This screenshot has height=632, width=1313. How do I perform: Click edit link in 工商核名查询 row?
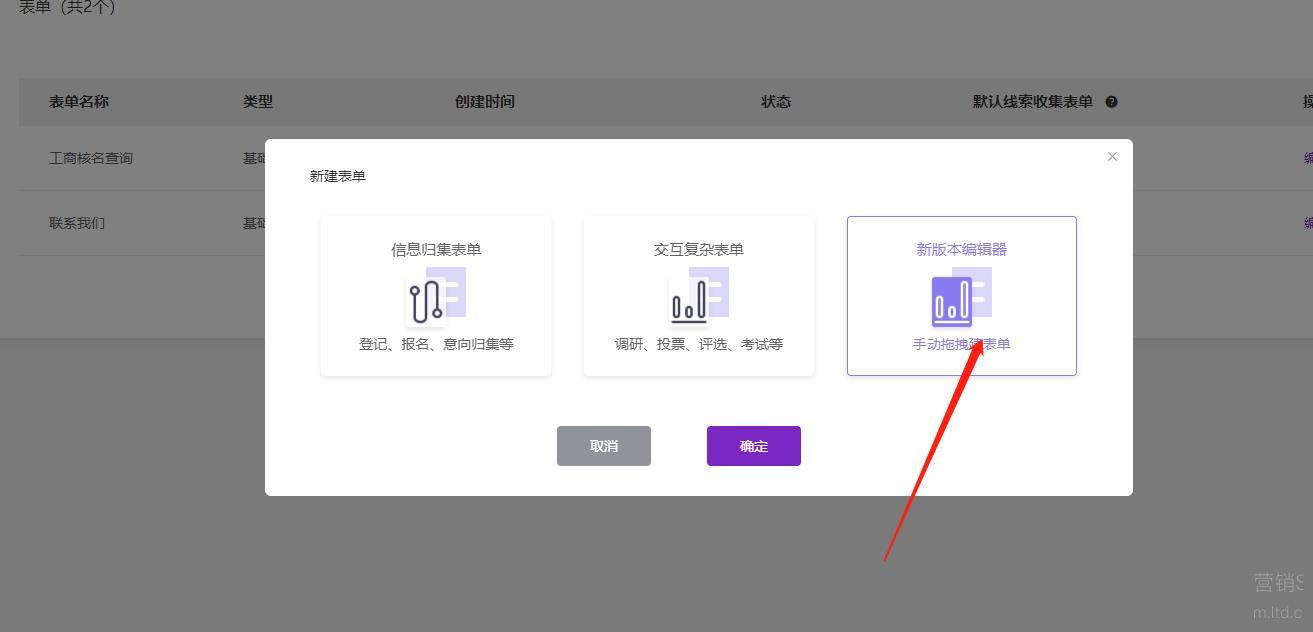[1307, 158]
